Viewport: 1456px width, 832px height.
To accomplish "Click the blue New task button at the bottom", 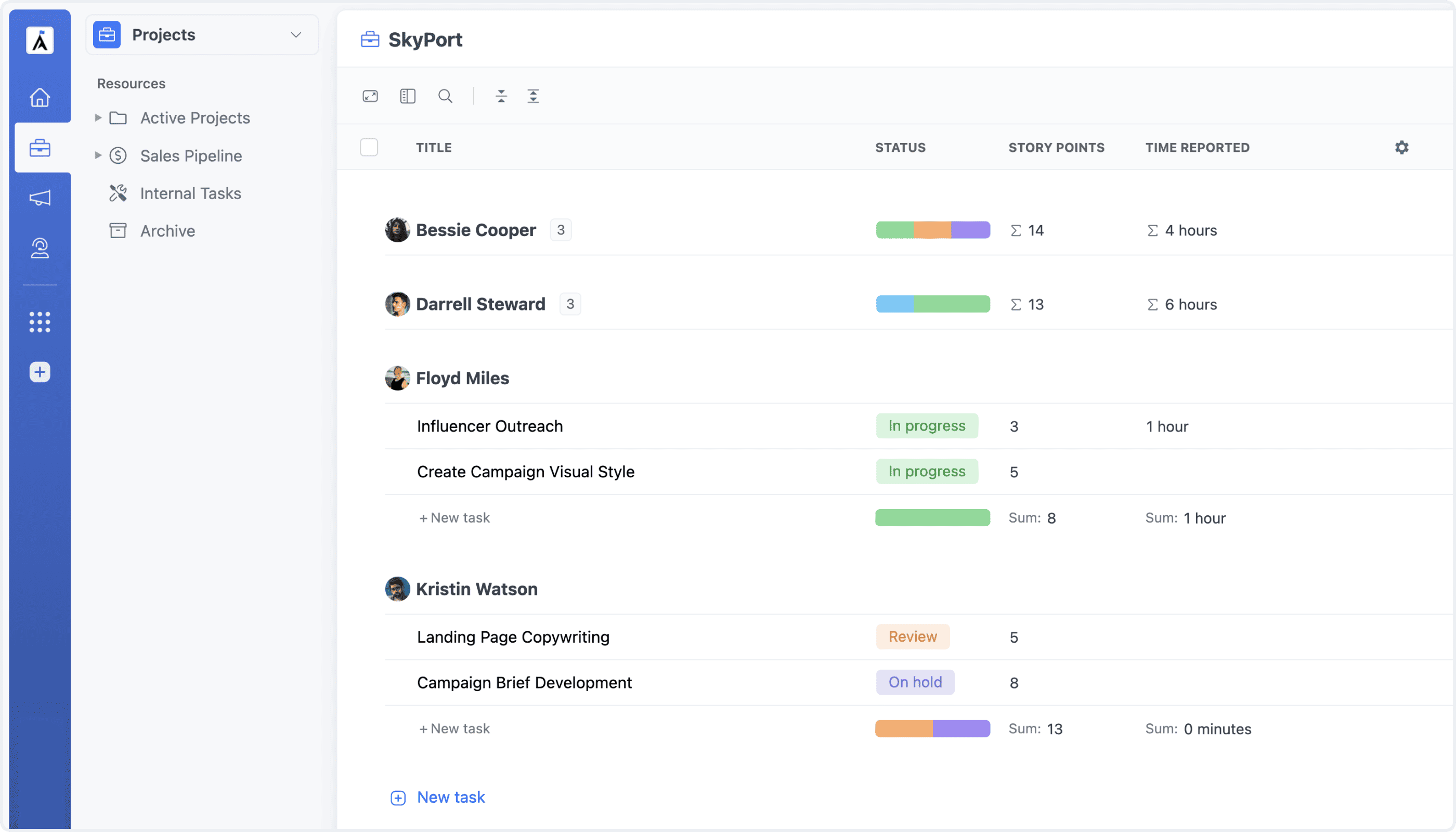I will click(x=438, y=797).
